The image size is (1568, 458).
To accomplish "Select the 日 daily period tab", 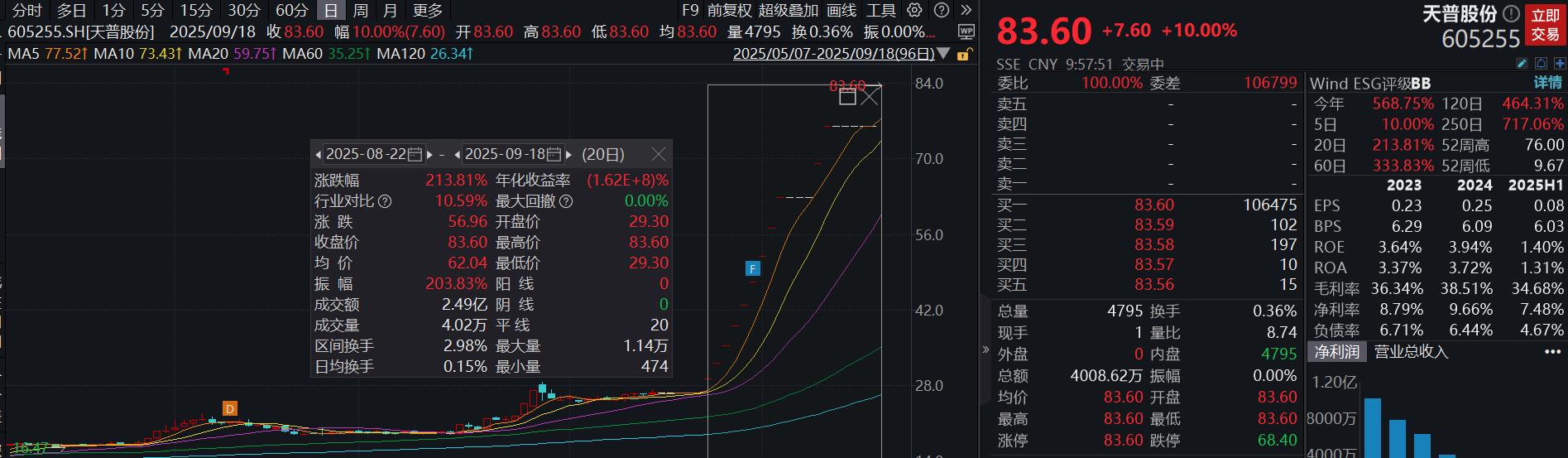I will click(x=331, y=10).
